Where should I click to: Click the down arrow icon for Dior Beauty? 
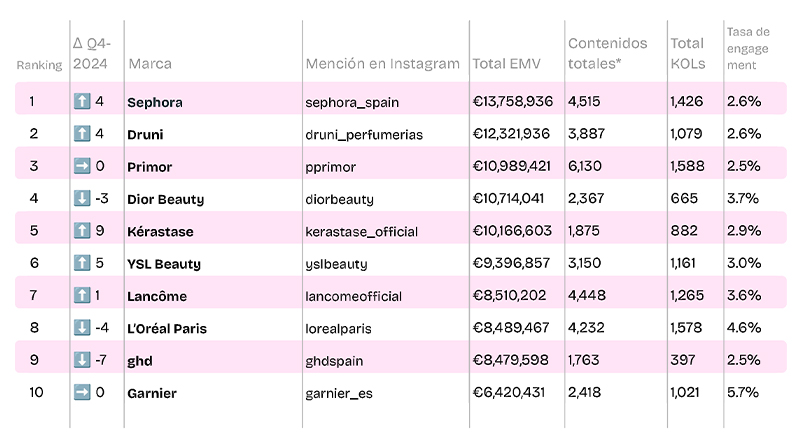click(x=82, y=198)
